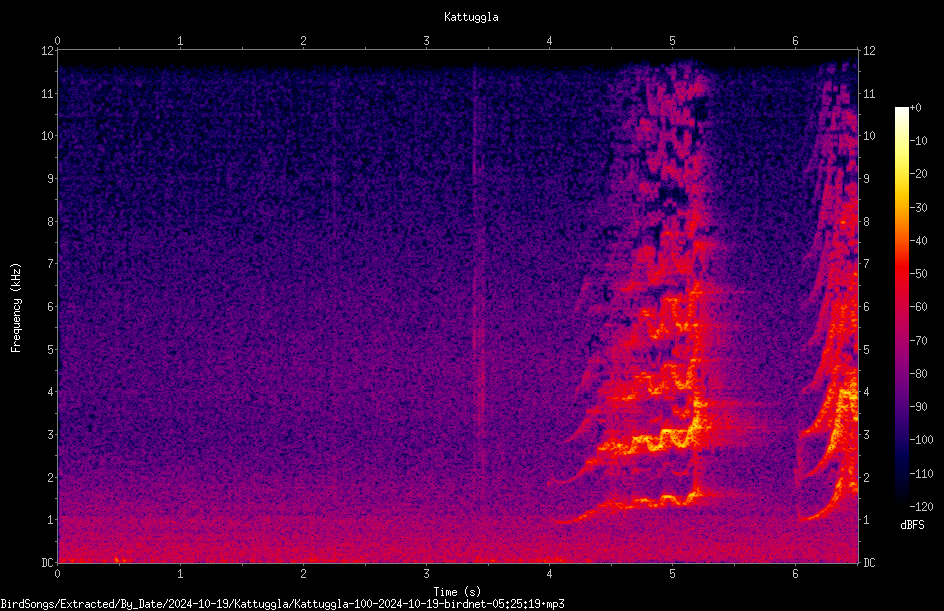Click the 3 second mark on the bottom axis
The width and height of the screenshot is (944, 611).
point(426,574)
